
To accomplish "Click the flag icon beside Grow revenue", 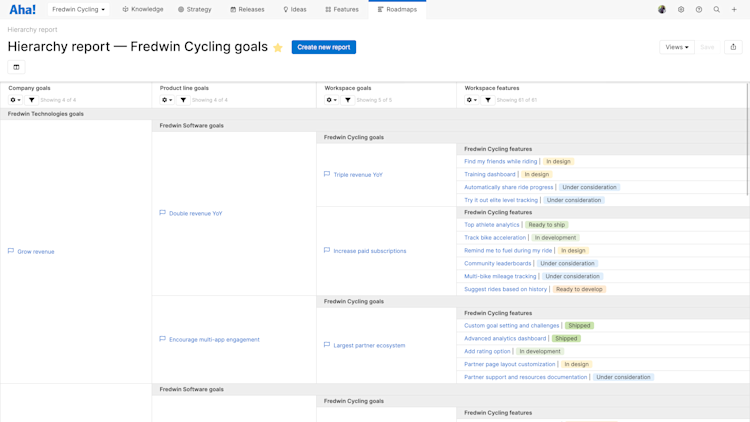I will [x=11, y=251].
